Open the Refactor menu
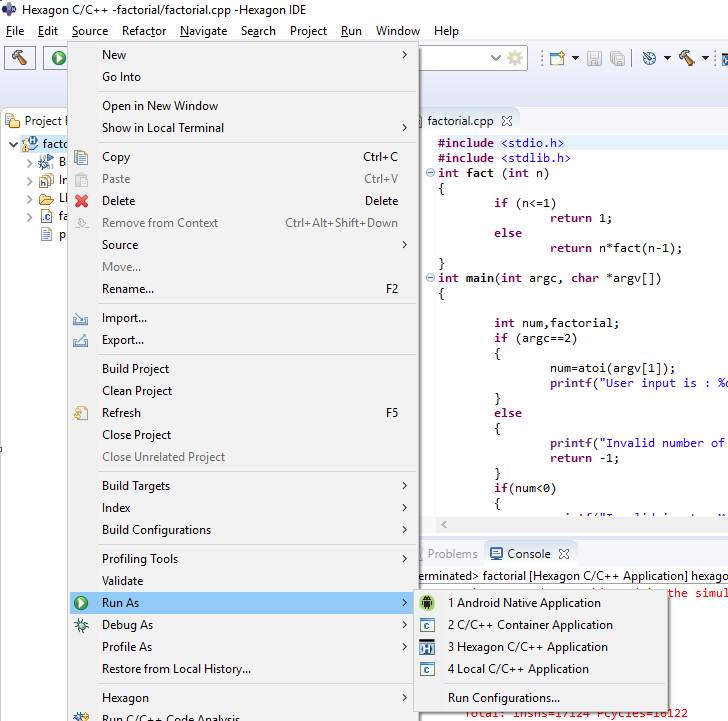This screenshot has height=721, width=728. tap(144, 31)
